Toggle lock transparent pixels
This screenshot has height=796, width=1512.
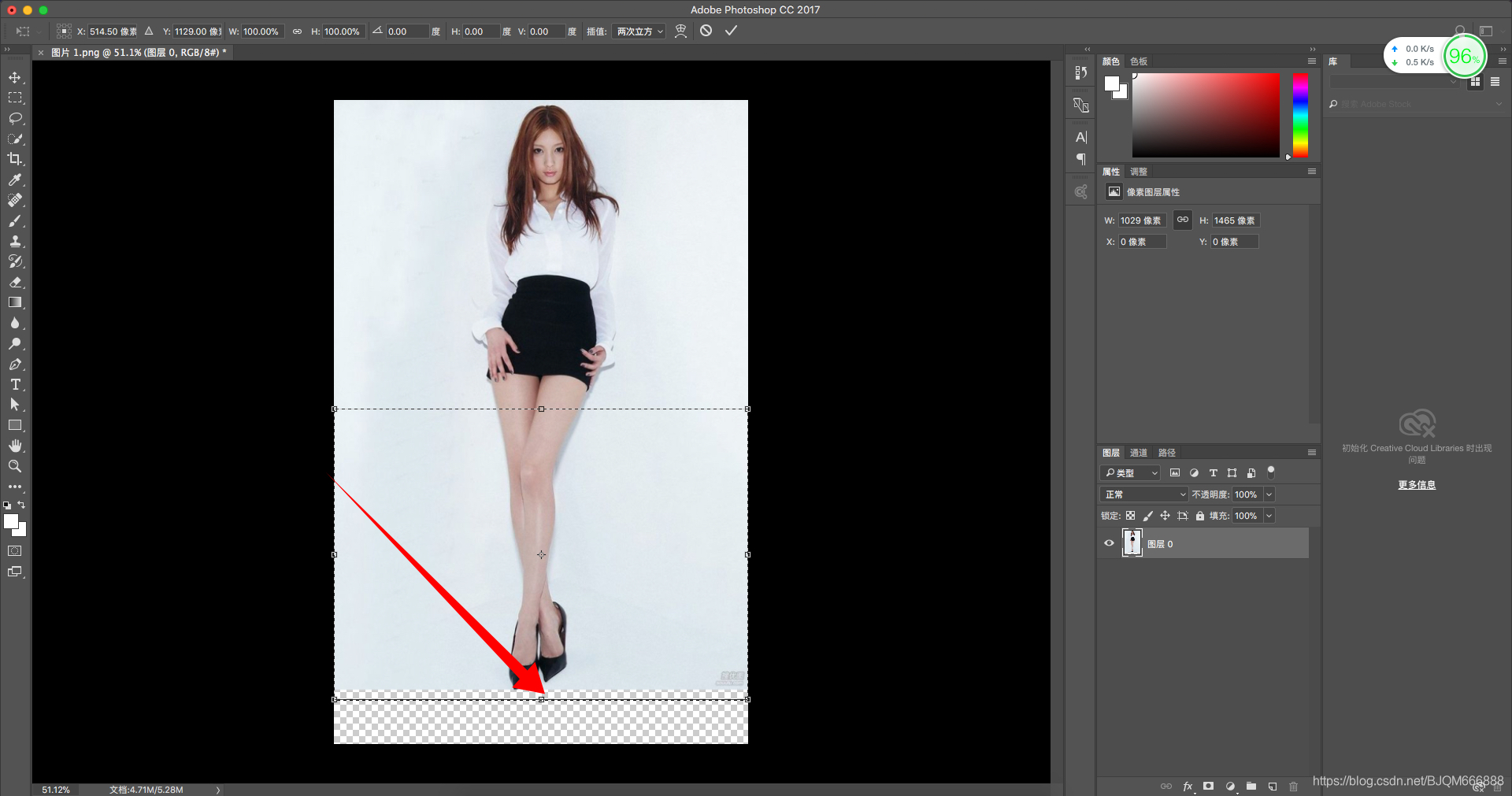(1130, 516)
